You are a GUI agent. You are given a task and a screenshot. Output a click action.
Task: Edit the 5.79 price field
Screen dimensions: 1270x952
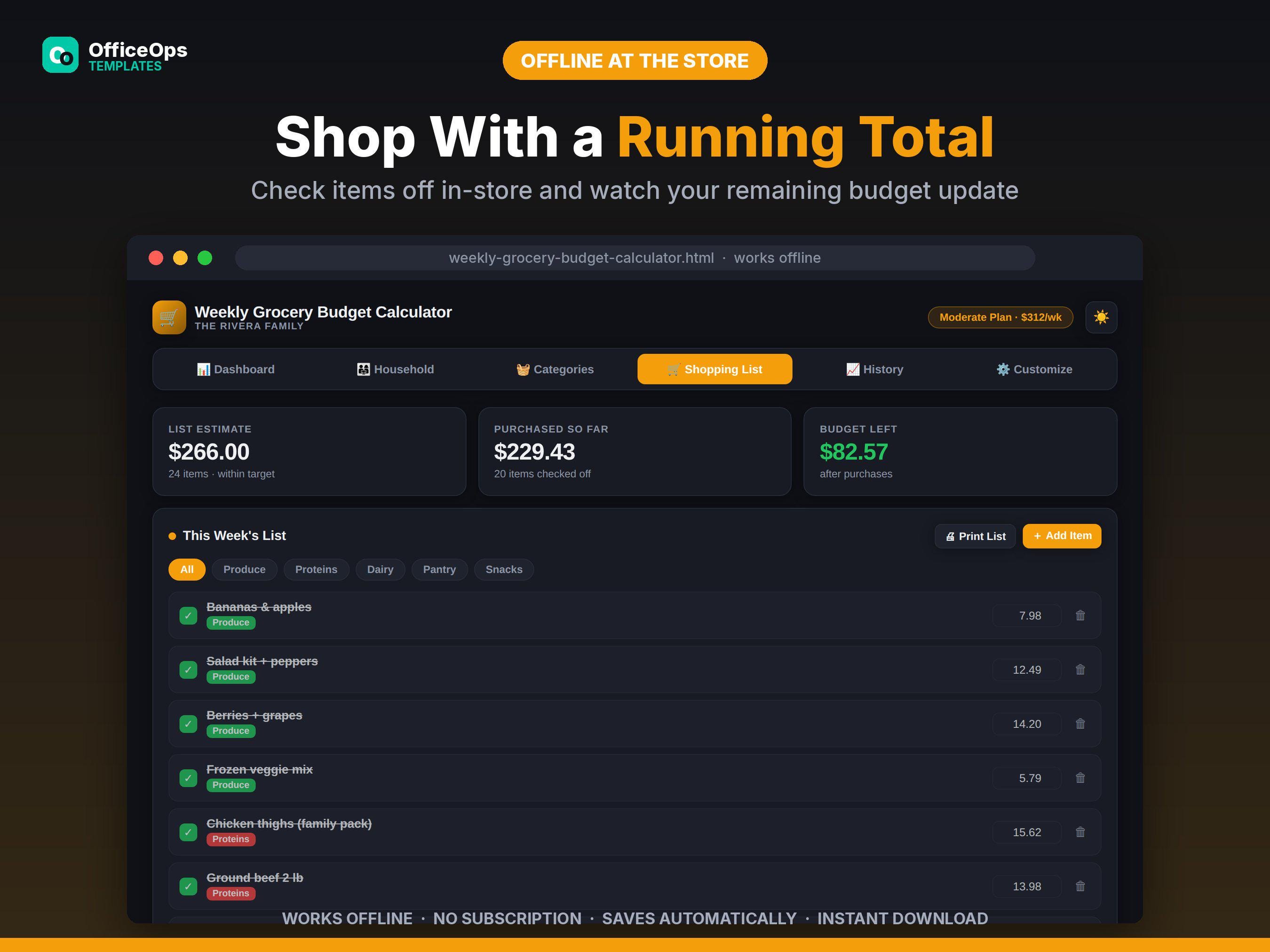point(1026,778)
